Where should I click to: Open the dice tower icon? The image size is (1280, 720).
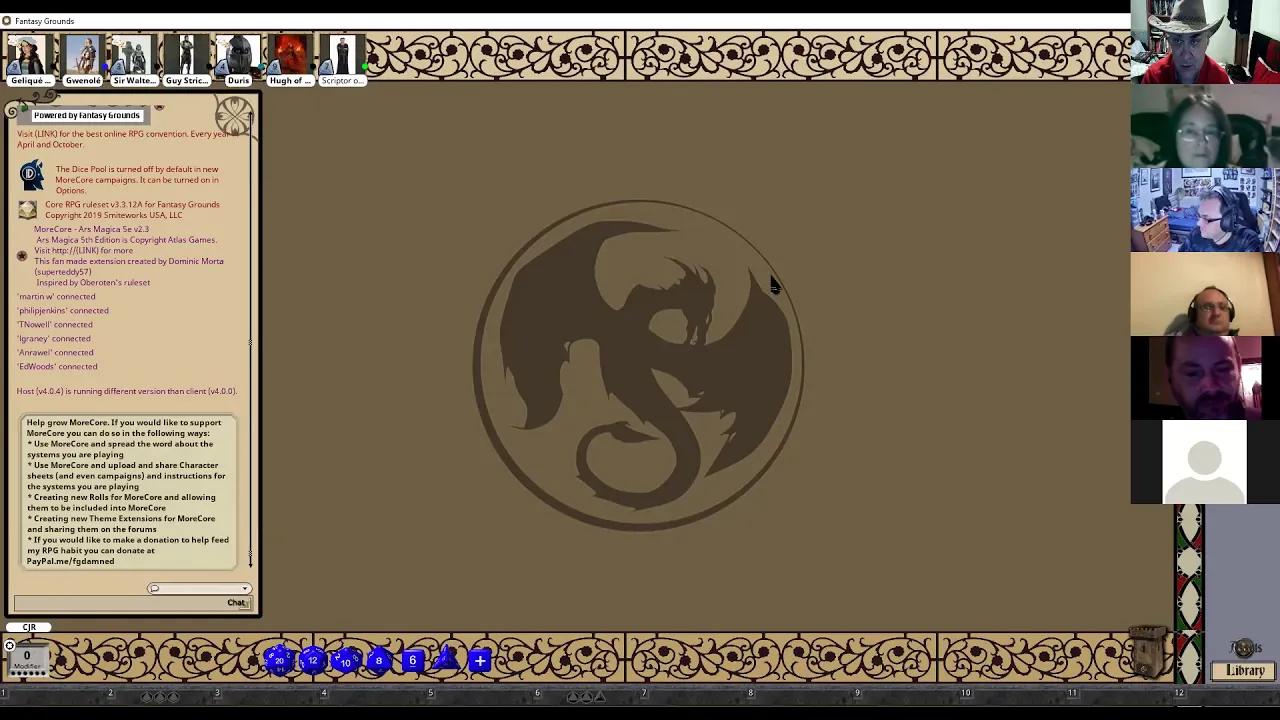point(1147,651)
